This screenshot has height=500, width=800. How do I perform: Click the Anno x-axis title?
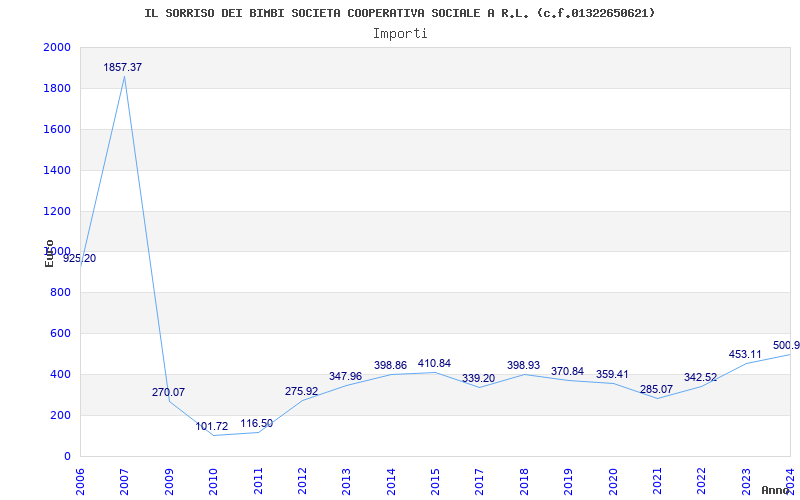coord(776,490)
